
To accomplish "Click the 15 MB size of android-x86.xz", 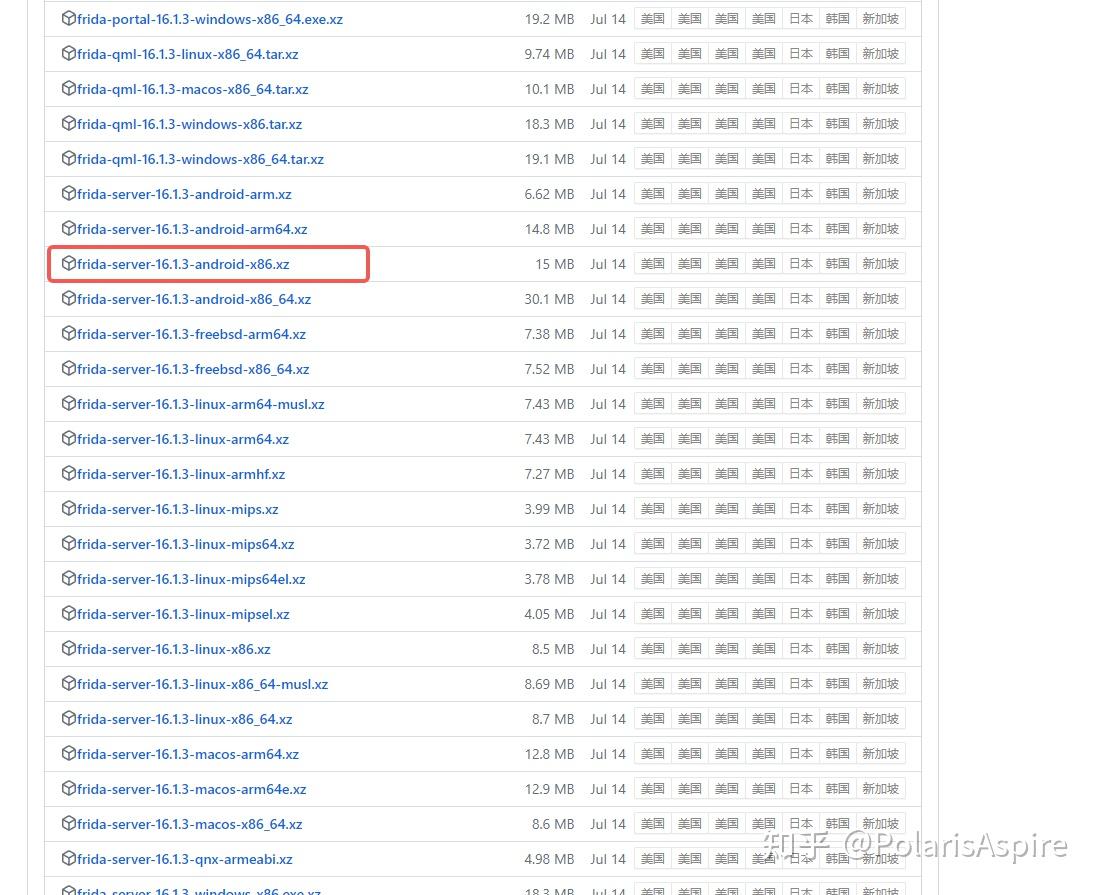I will [555, 264].
